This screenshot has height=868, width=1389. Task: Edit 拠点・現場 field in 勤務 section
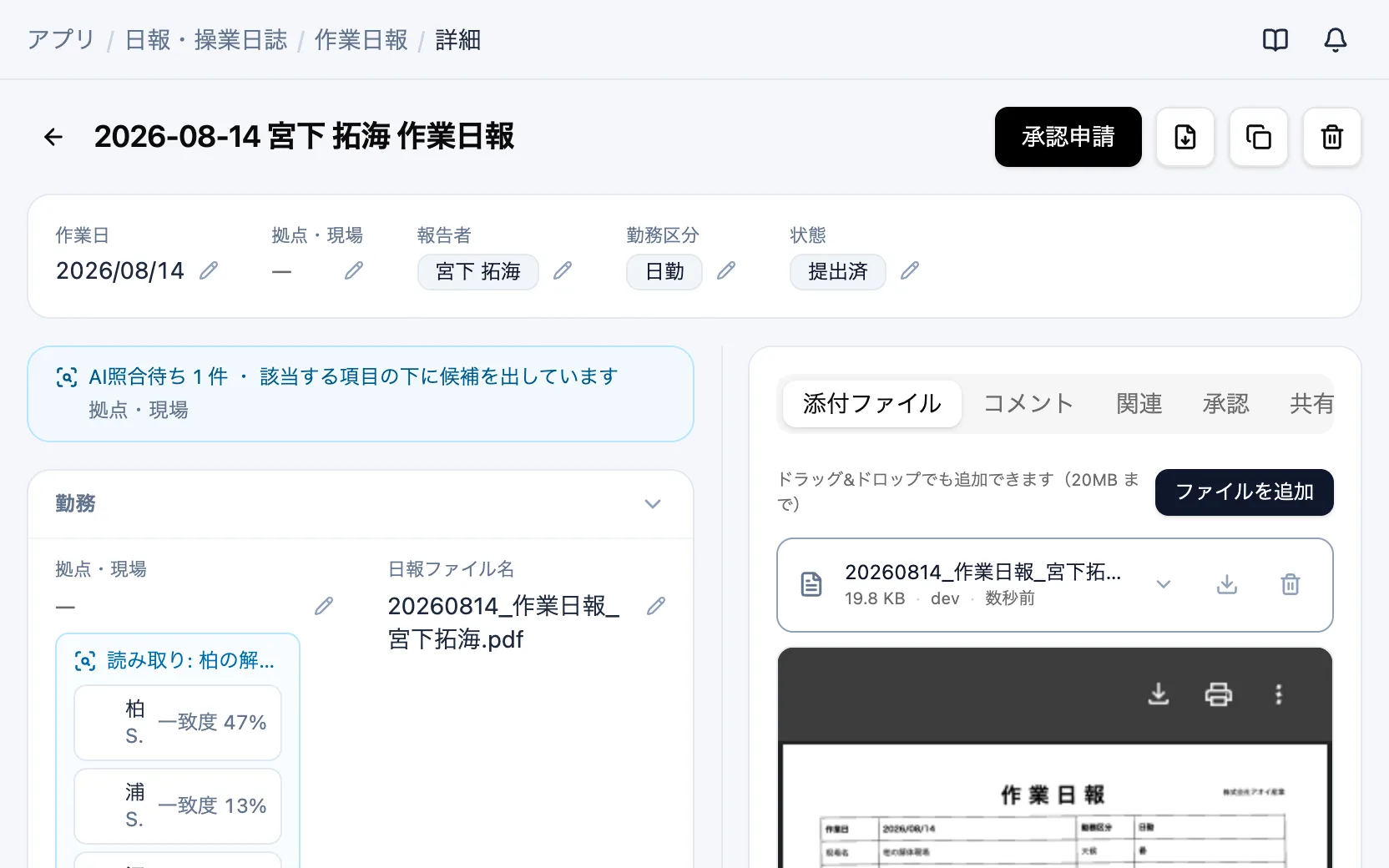pyautogui.click(x=324, y=606)
